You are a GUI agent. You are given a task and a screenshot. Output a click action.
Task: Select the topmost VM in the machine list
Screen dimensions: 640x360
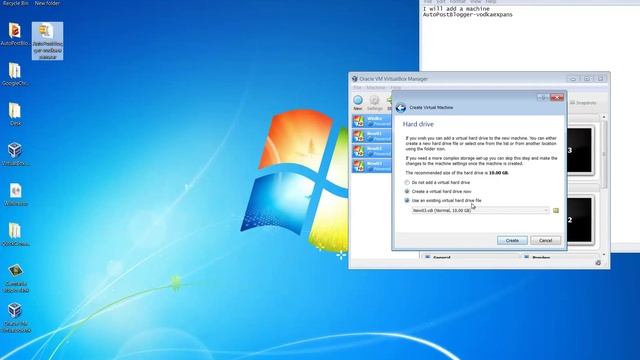pyautogui.click(x=372, y=121)
